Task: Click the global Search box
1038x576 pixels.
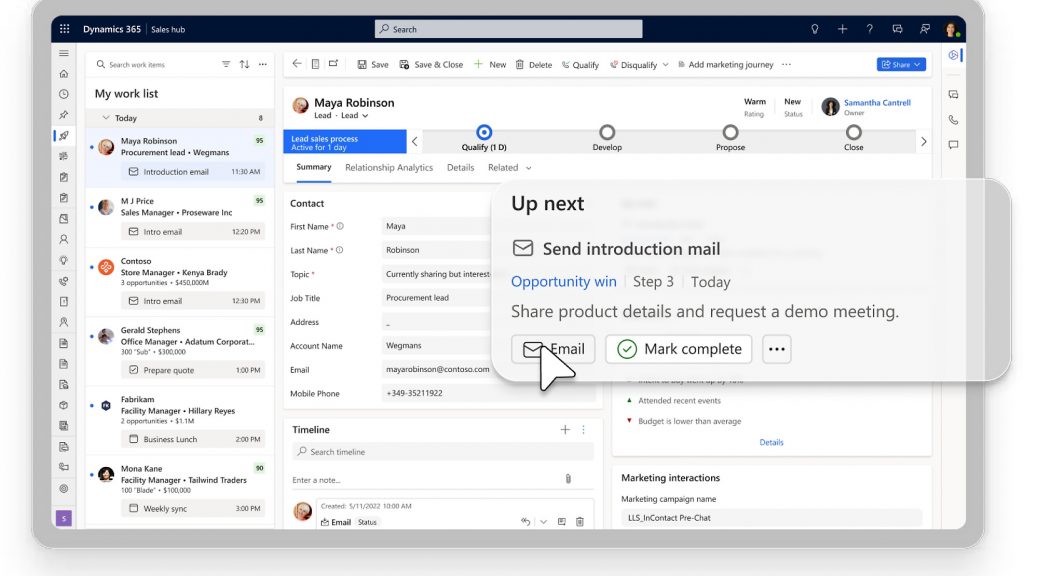Action: [508, 29]
